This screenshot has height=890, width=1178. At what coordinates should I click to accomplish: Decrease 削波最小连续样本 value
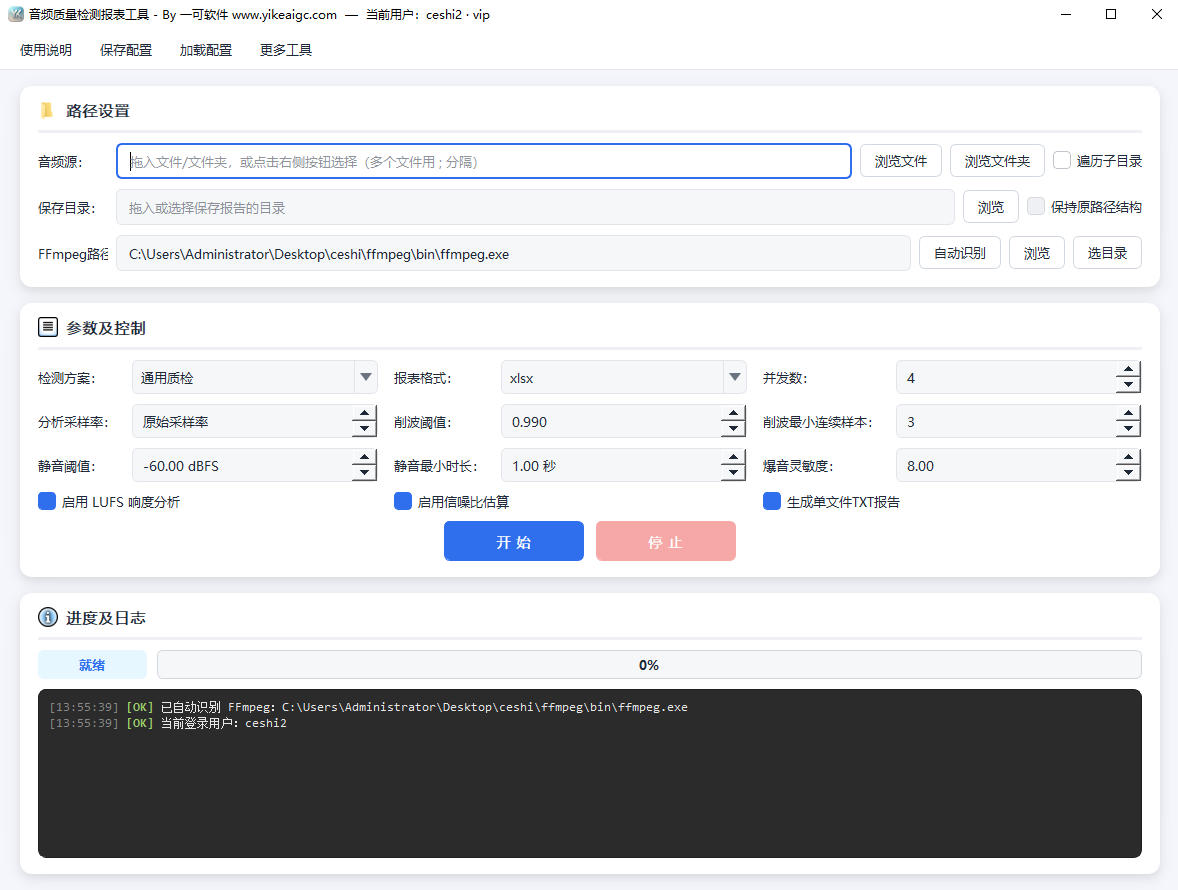[1128, 429]
